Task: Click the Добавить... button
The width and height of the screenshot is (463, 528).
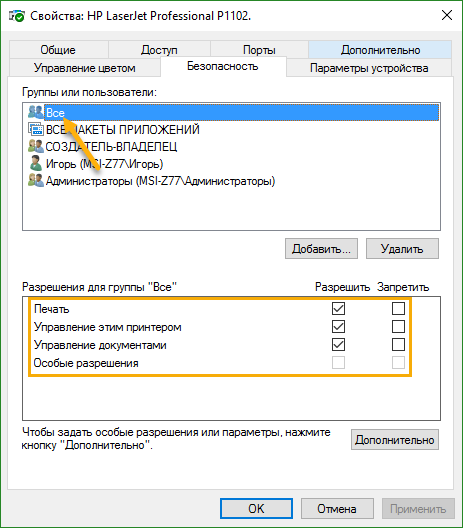Action: coord(321,249)
